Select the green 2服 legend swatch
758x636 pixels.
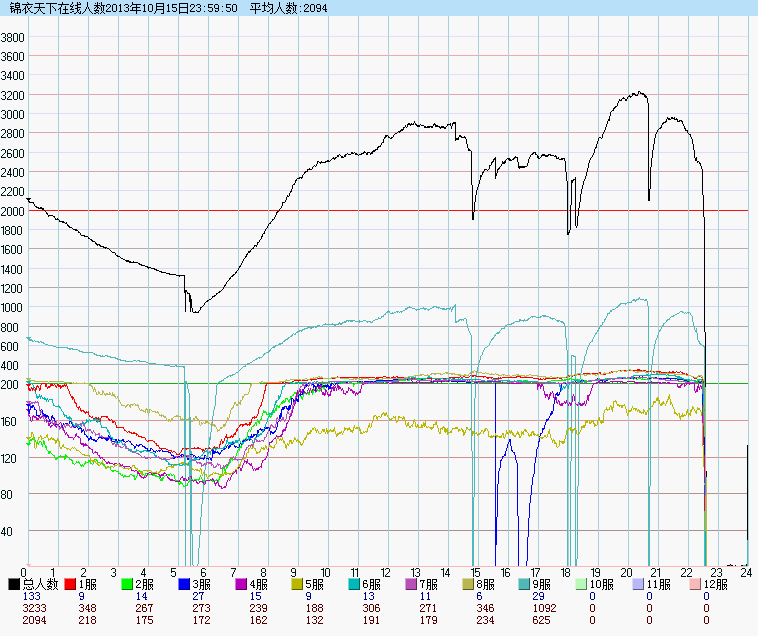[128, 584]
